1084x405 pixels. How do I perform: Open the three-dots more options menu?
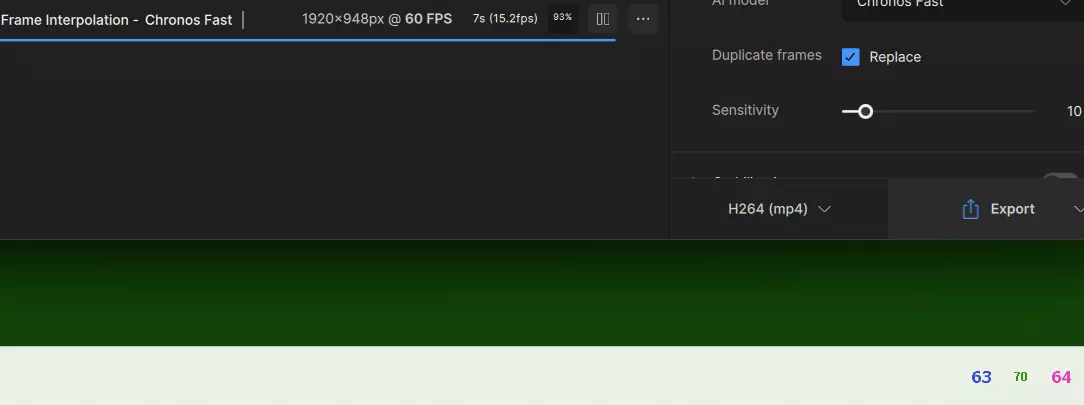point(643,19)
